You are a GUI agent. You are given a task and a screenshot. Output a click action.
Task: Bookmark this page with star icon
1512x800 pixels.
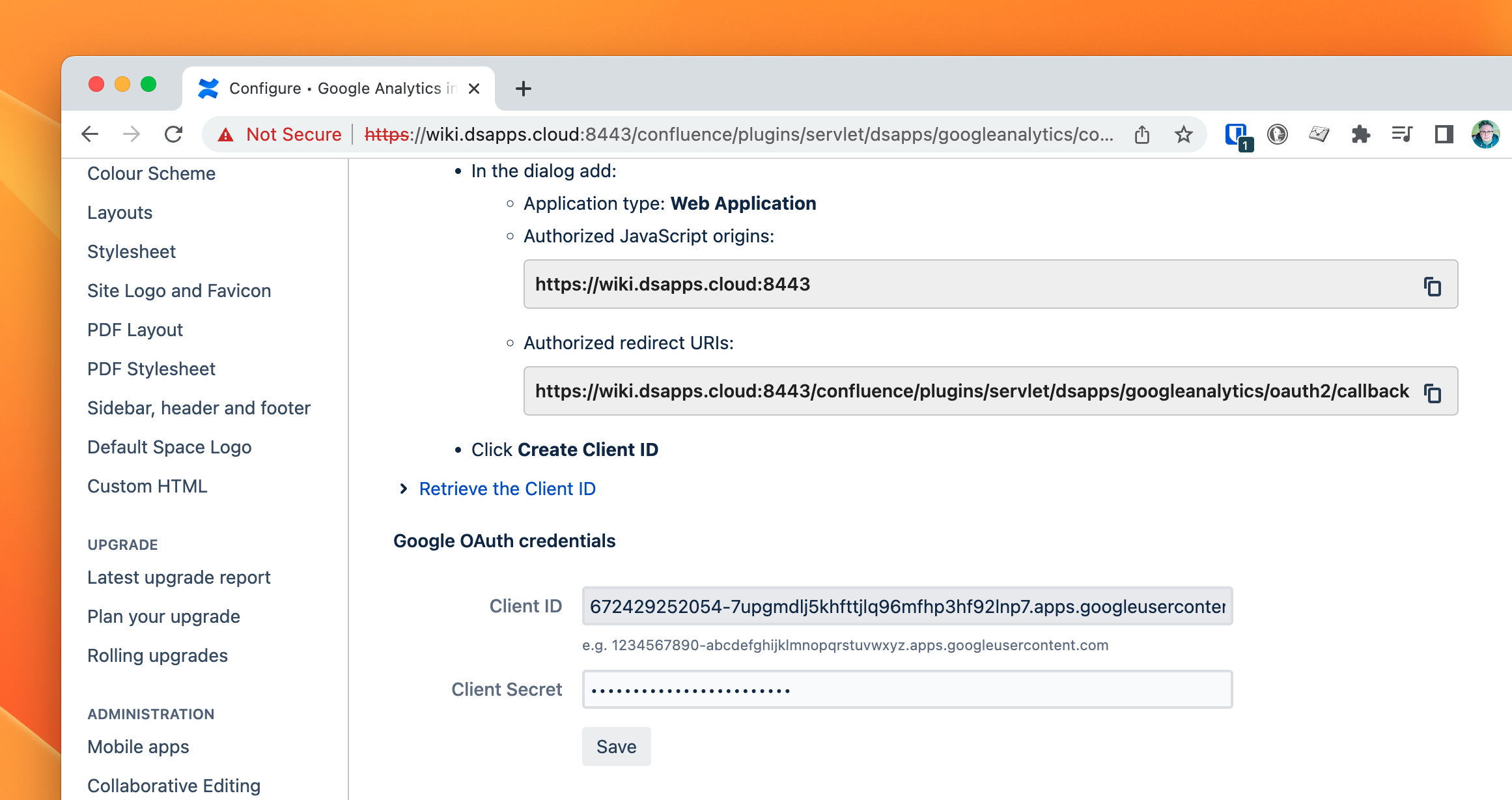(x=1183, y=134)
